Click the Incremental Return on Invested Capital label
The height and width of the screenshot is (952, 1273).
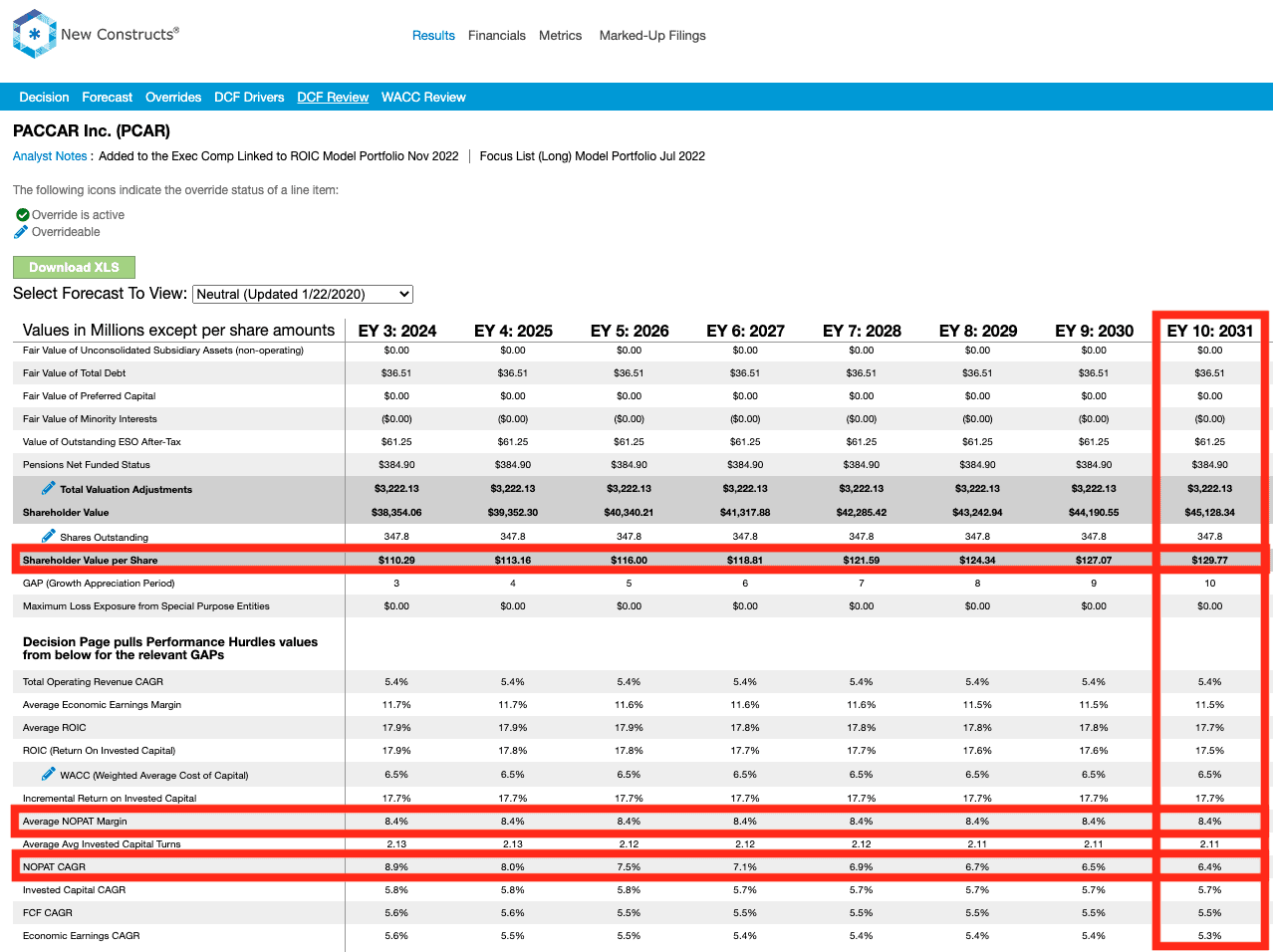pos(110,798)
